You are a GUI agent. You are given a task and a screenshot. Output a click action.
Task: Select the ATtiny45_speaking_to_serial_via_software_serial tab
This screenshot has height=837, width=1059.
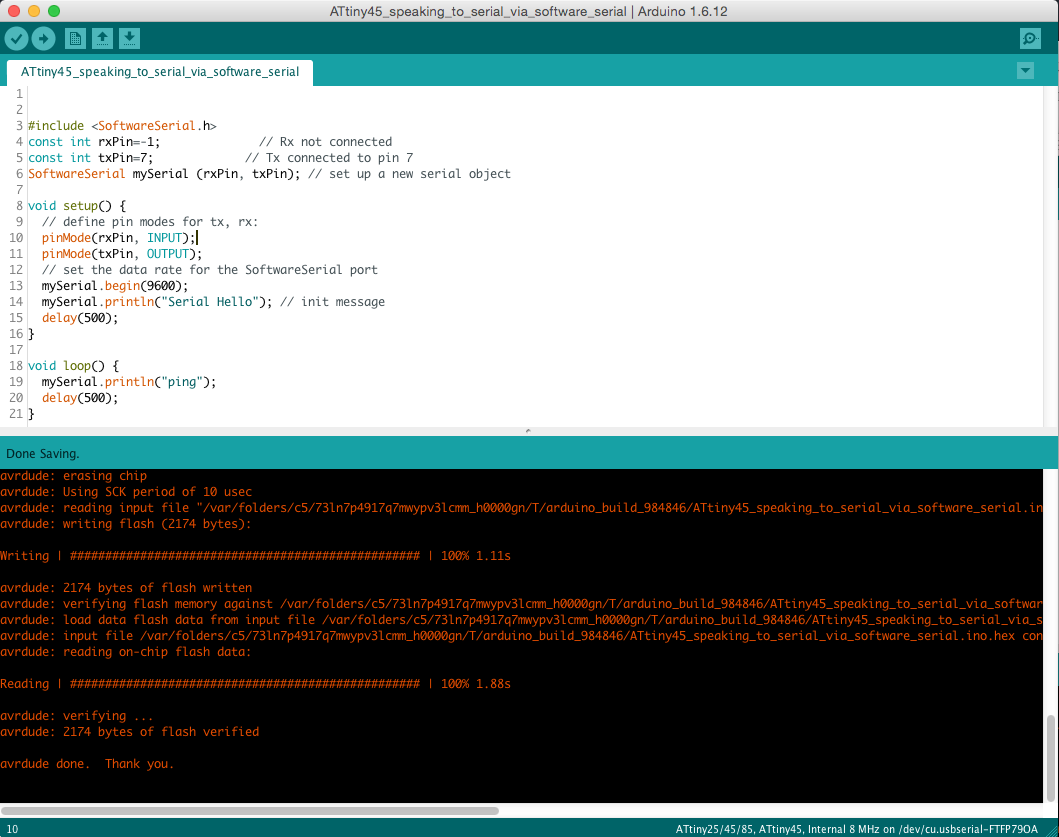click(x=160, y=72)
